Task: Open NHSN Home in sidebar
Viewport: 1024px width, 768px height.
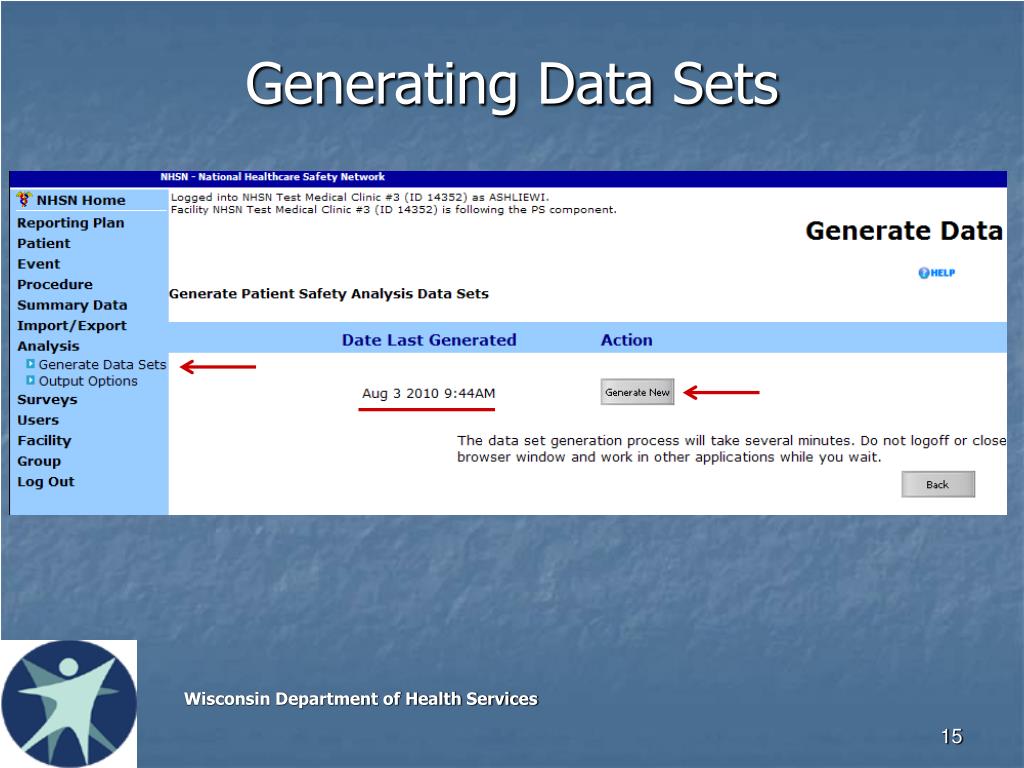Action: 80,200
